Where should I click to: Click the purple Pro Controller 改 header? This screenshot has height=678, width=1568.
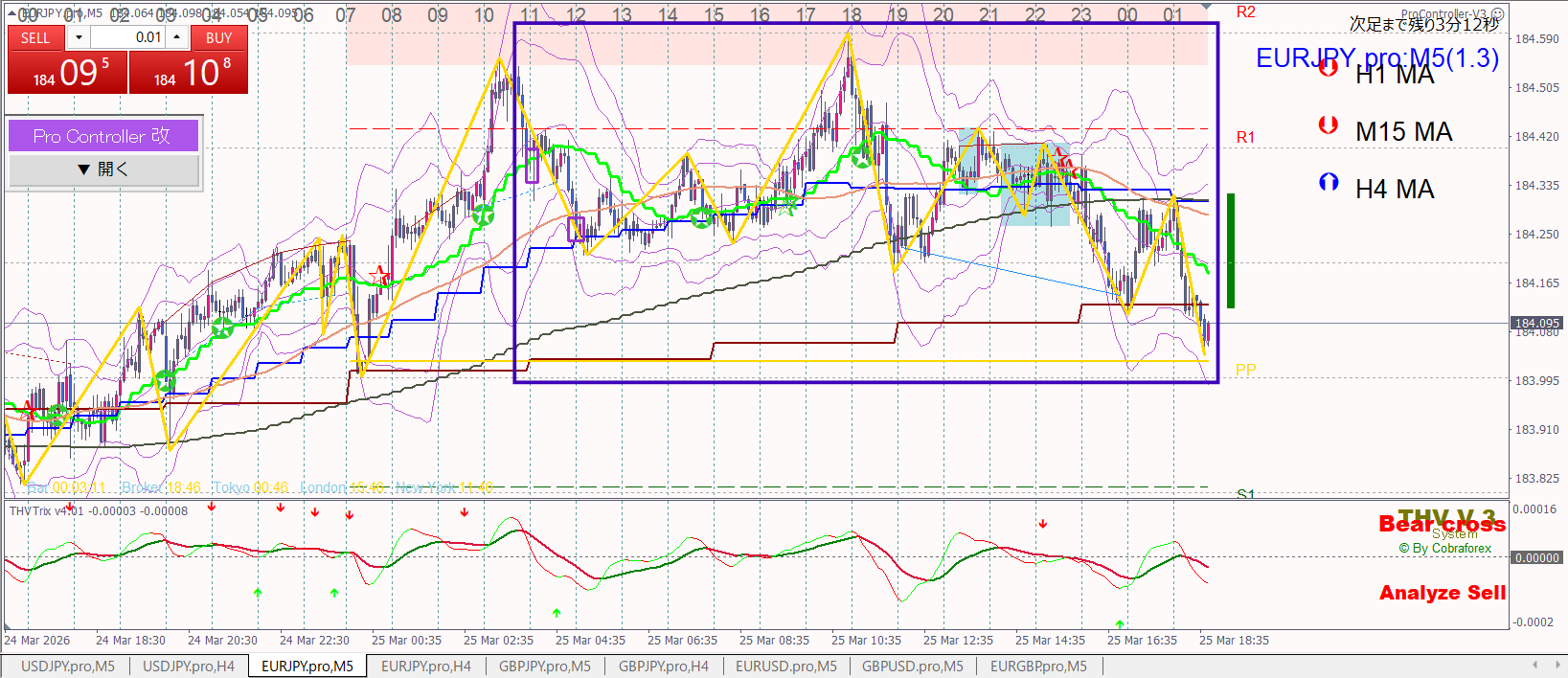(103, 136)
